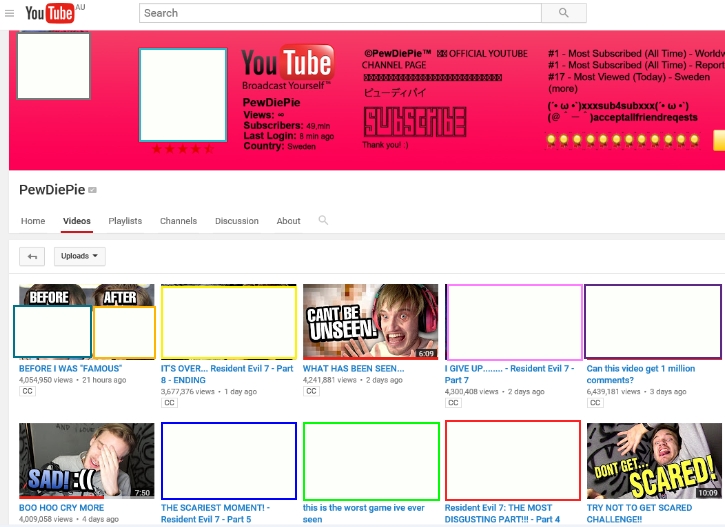Click the YouTube AU logo
The width and height of the screenshot is (725, 527).
click(55, 13)
